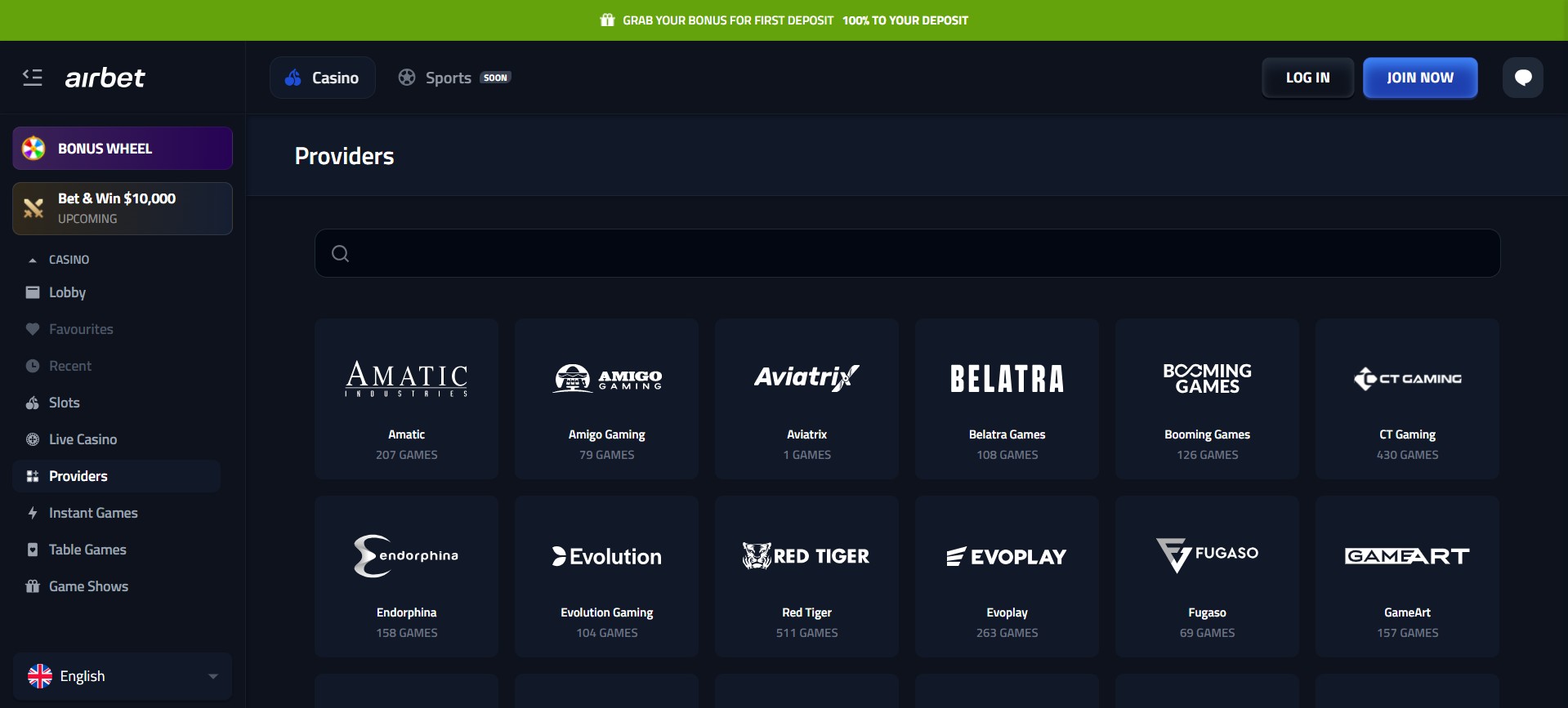Switch to the Sports tab
The width and height of the screenshot is (1568, 708).
454,78
